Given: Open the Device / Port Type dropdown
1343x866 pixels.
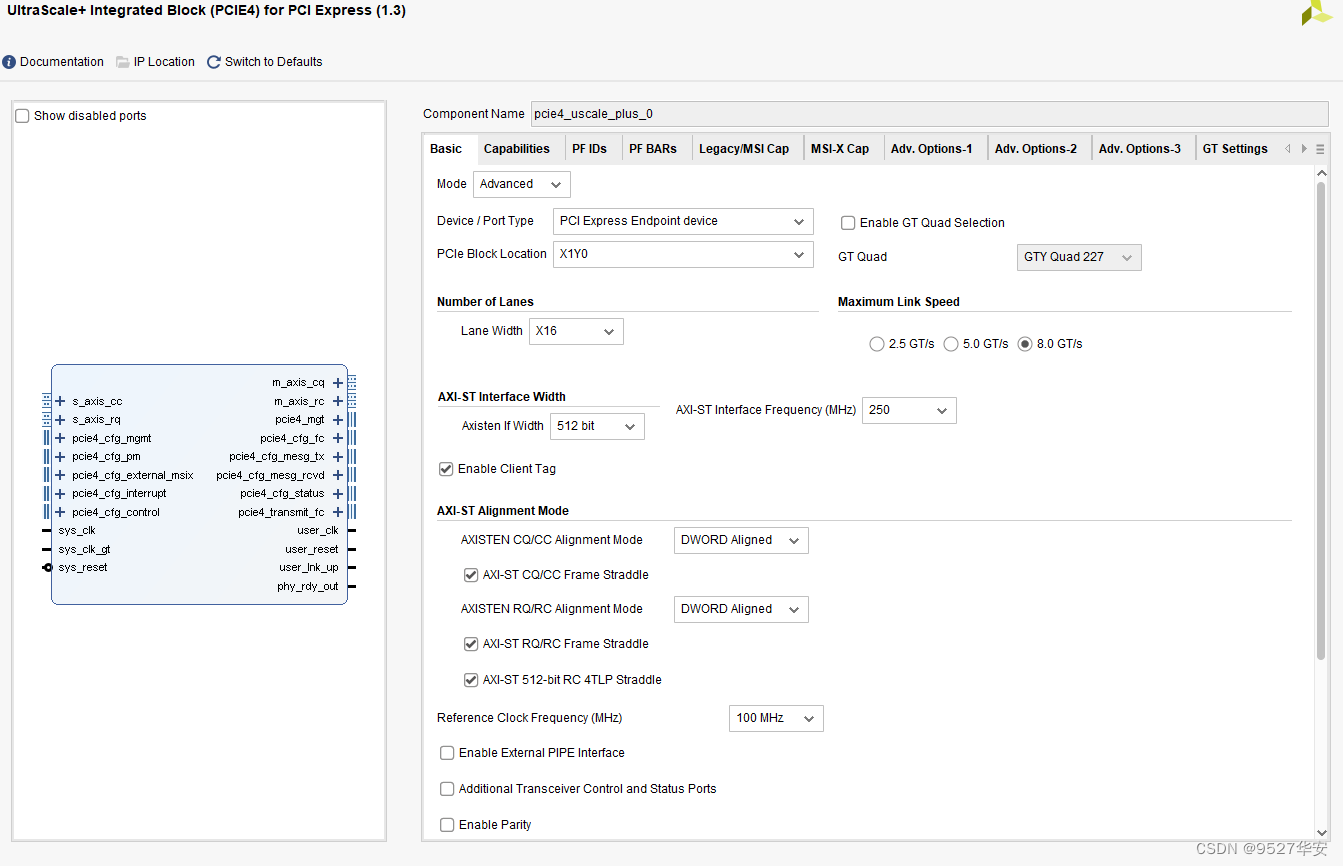Looking at the screenshot, I should [683, 221].
